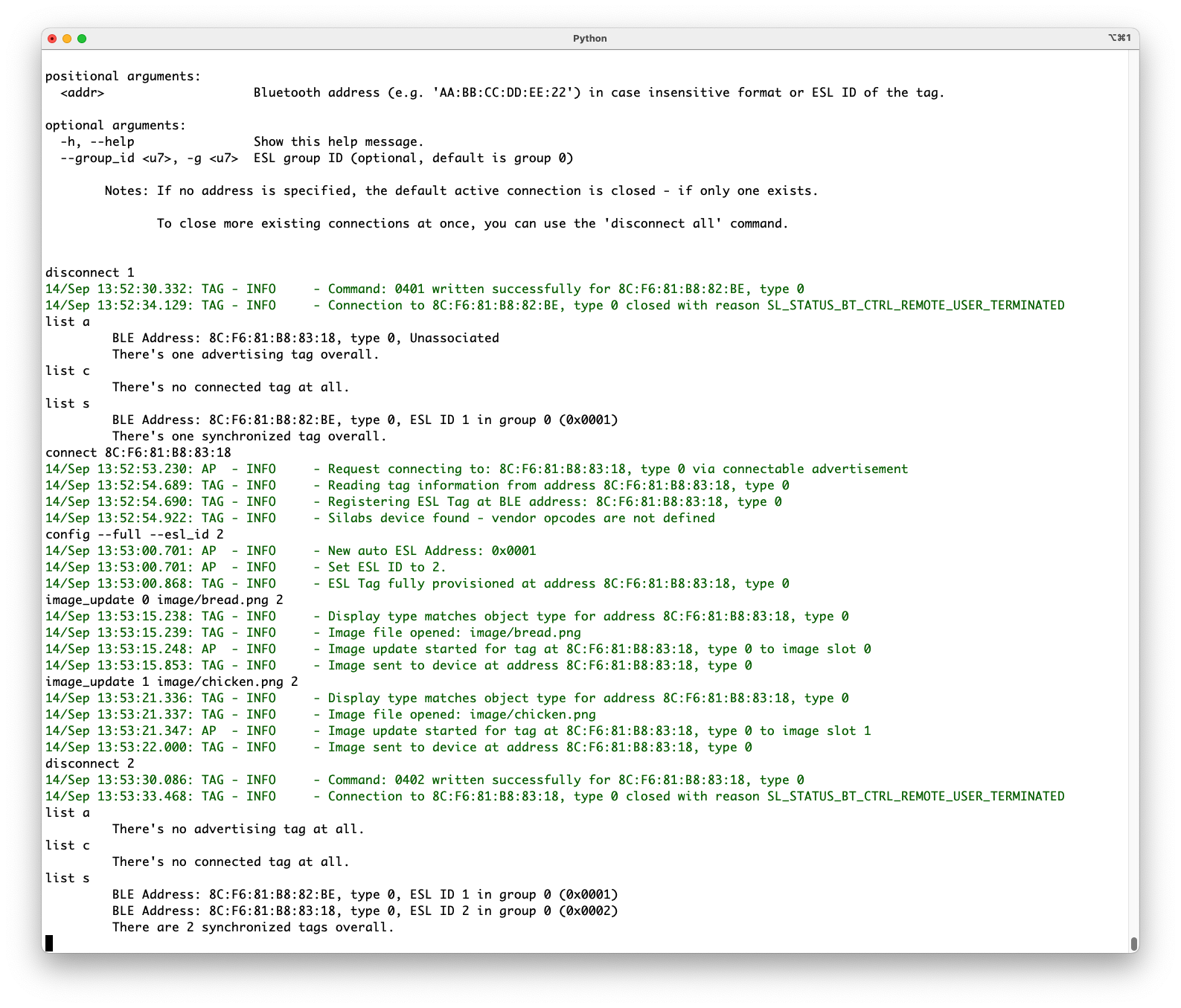Click 'Image file opened: image/chicken.png' line
1181x1008 pixels.
pyautogui.click(x=321, y=714)
